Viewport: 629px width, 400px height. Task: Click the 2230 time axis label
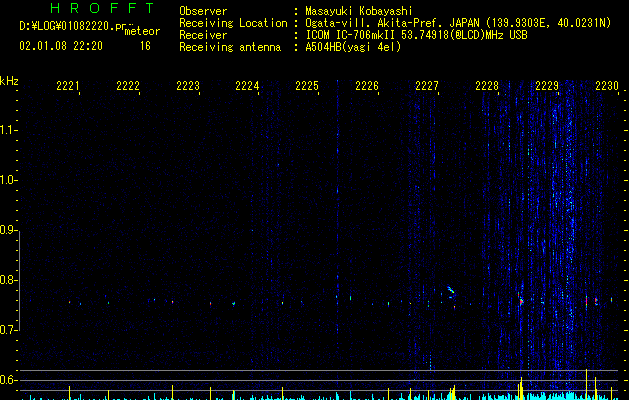click(x=607, y=86)
